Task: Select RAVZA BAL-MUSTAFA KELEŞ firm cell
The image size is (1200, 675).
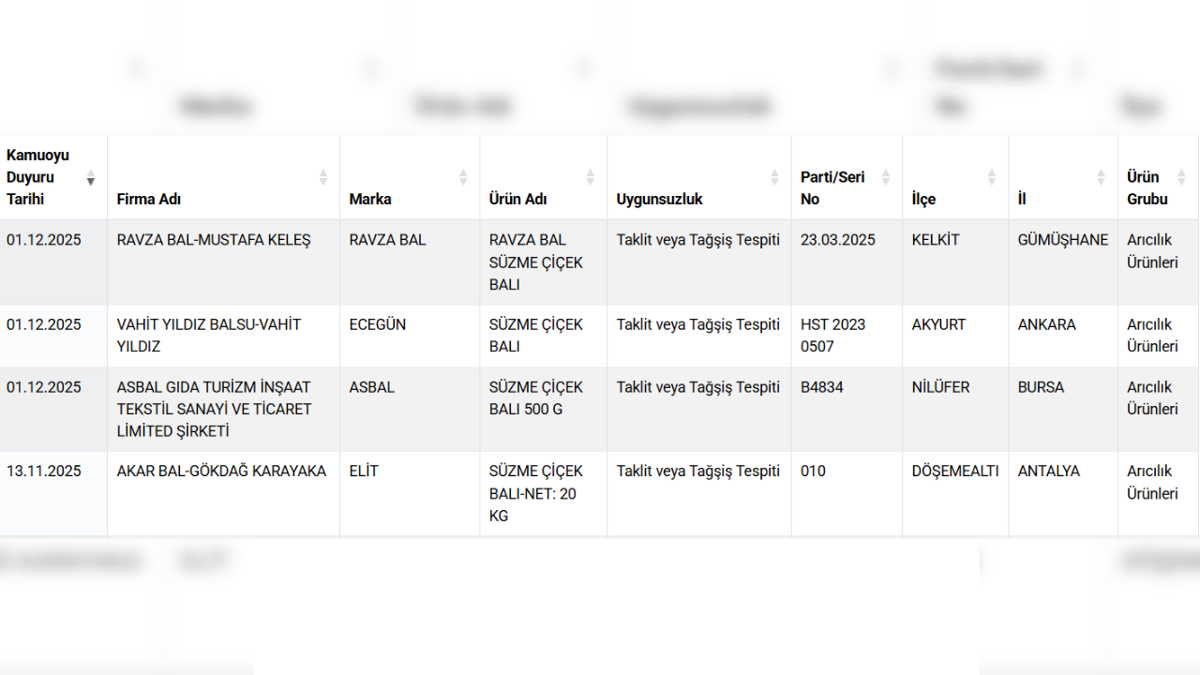Action: coord(213,240)
